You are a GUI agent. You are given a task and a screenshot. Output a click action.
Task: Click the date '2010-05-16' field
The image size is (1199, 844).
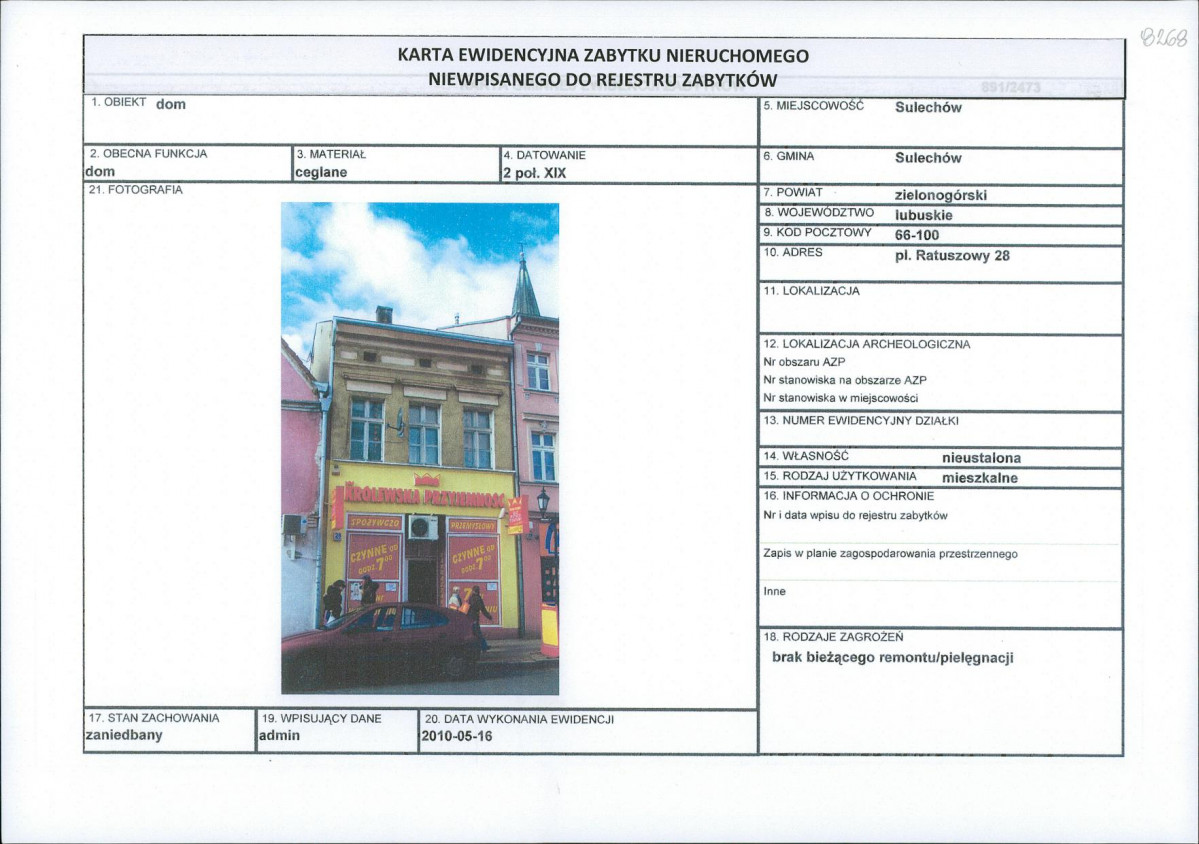click(457, 735)
